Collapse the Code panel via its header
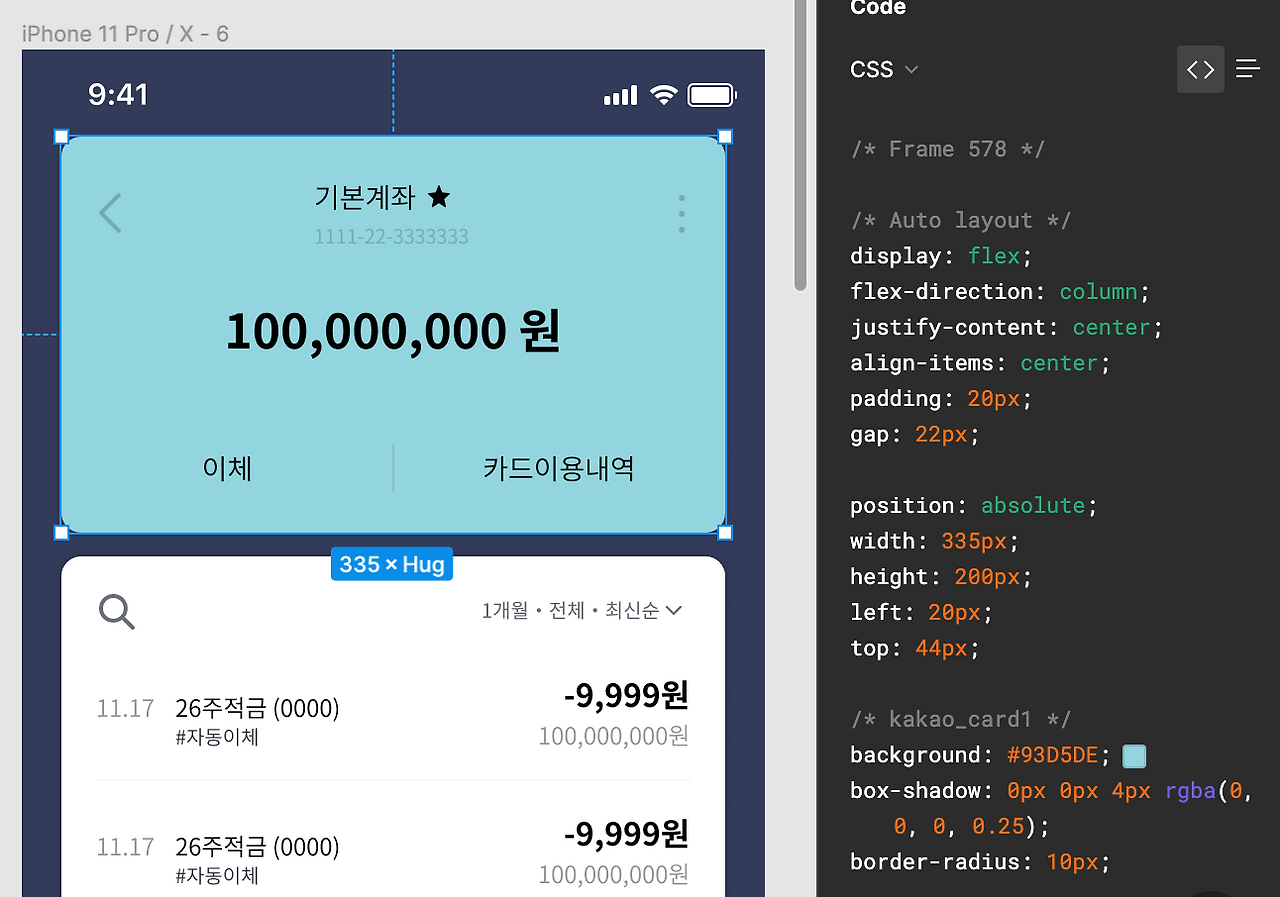 point(877,9)
